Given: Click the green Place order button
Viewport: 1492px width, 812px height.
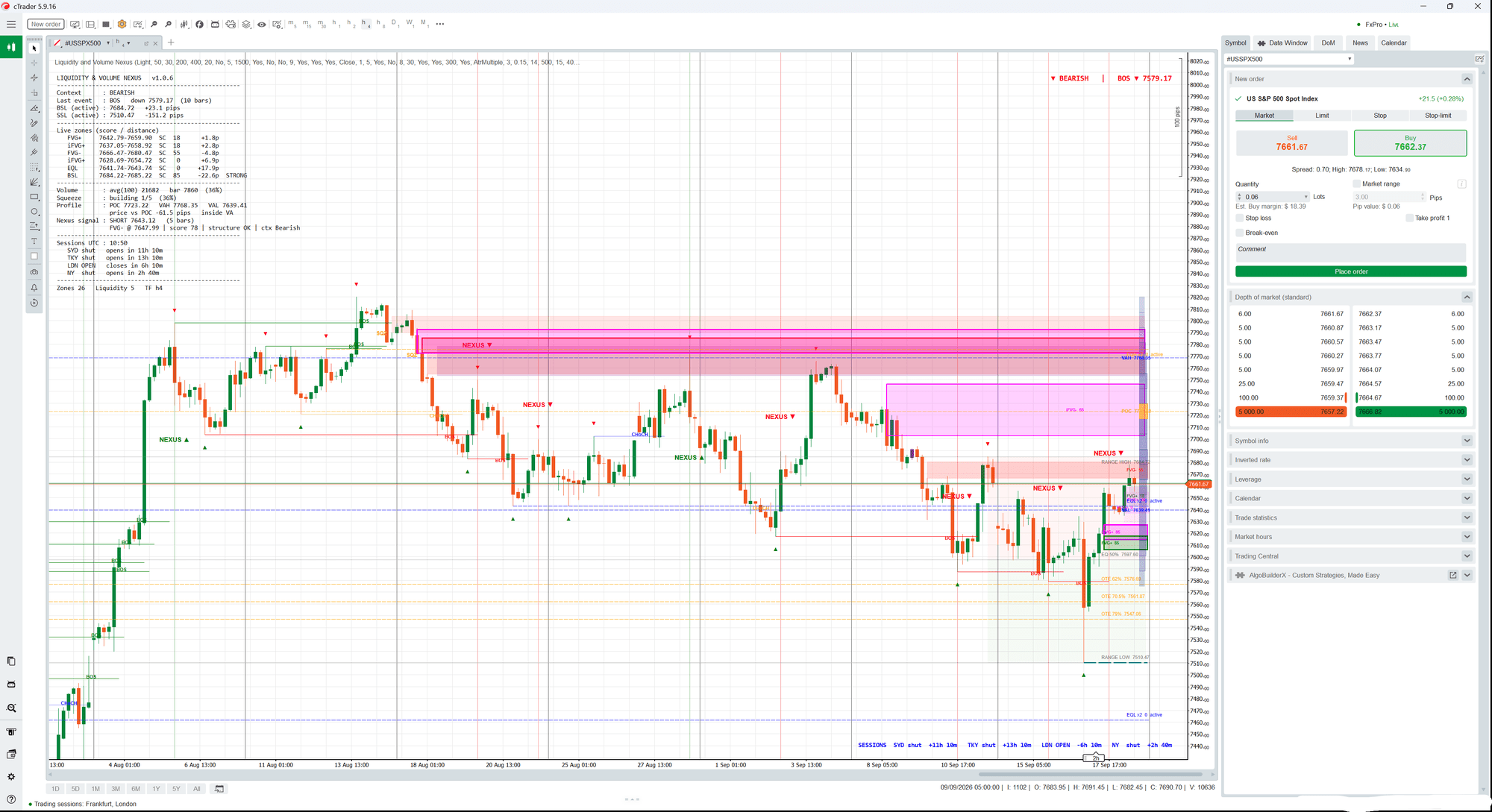Looking at the screenshot, I should click(1350, 271).
